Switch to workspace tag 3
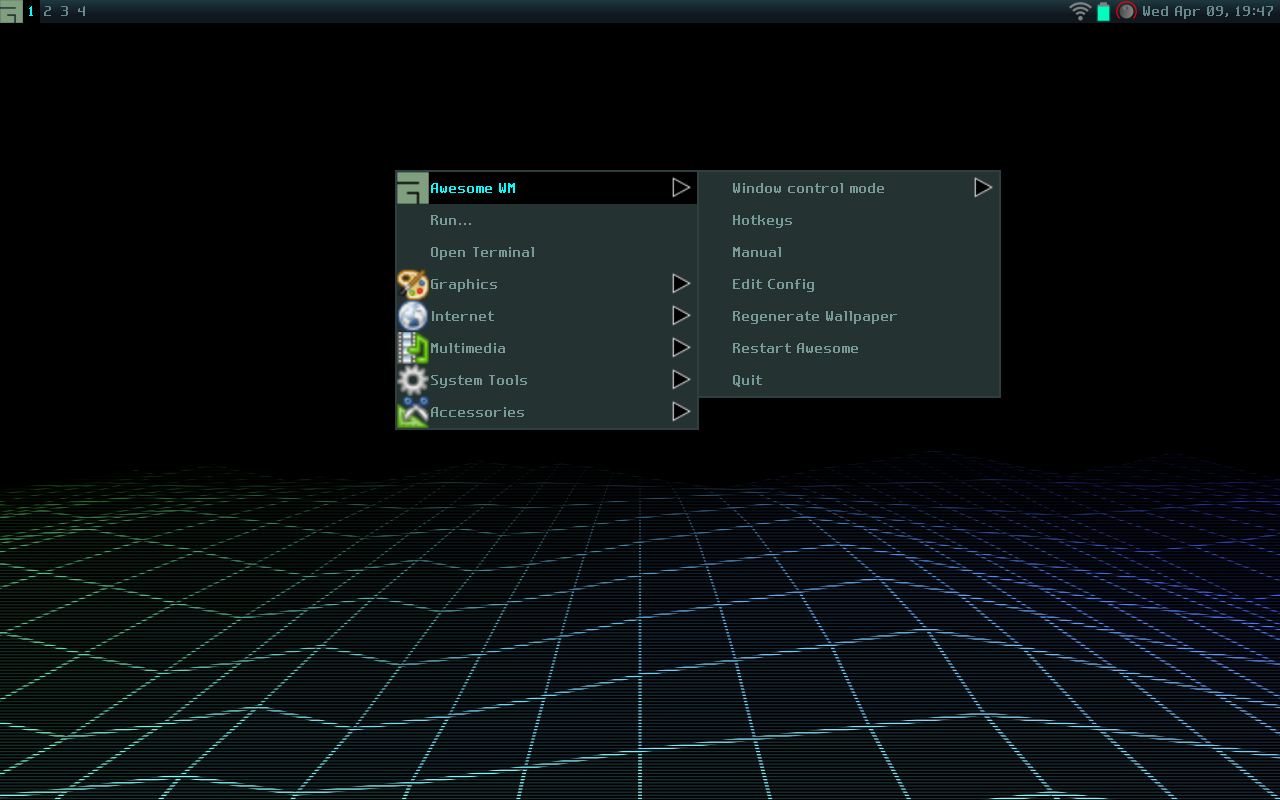 pos(64,12)
